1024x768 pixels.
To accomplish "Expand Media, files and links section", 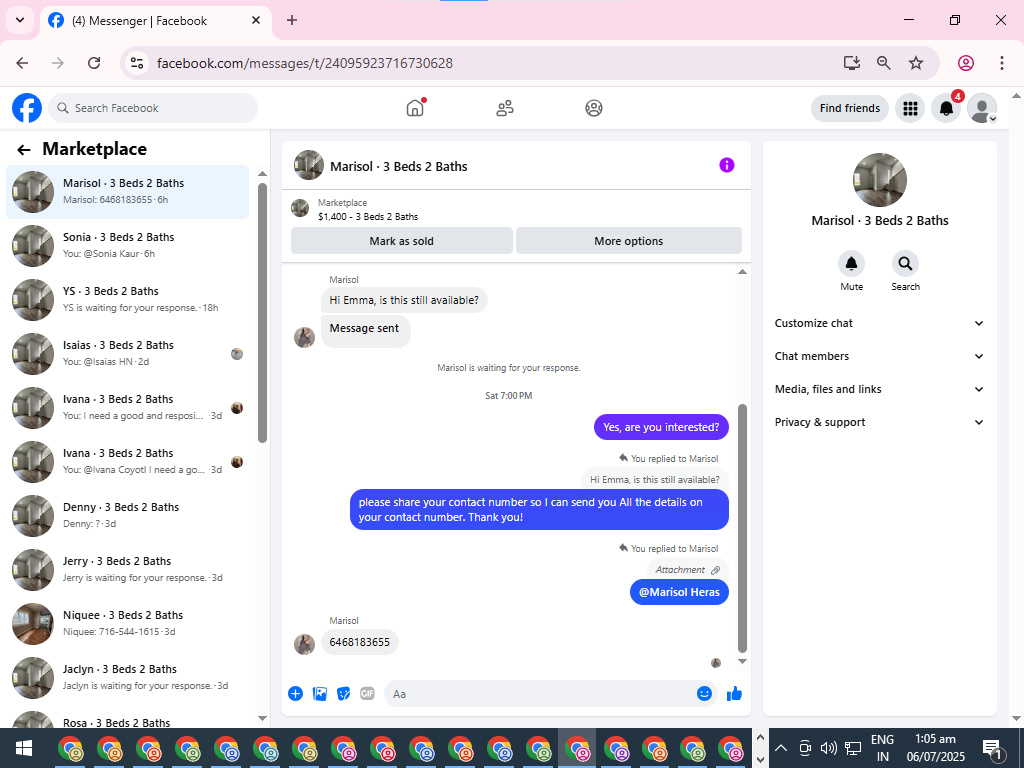I will click(878, 389).
